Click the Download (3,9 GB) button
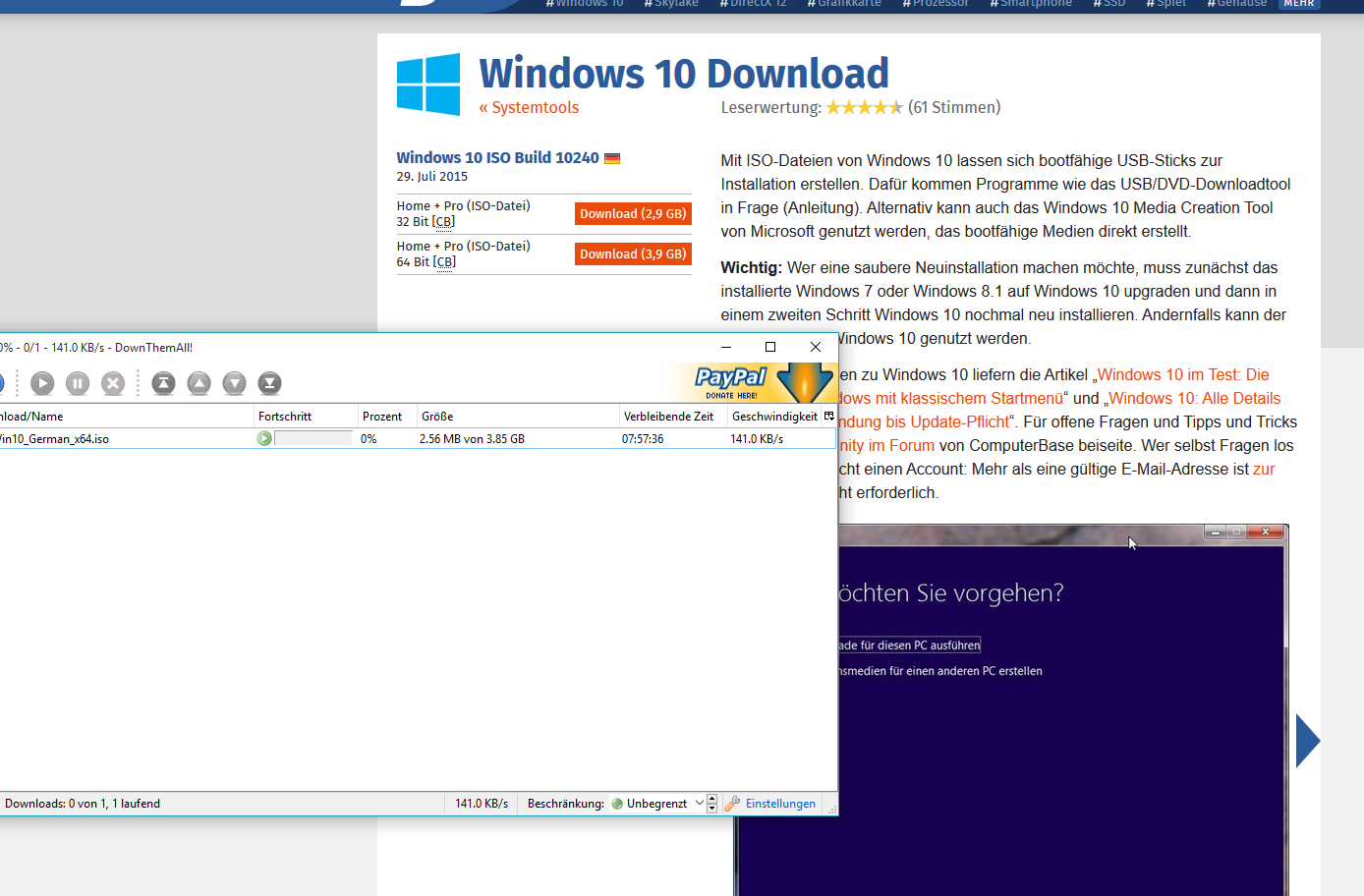Viewport: 1364px width, 896px height. pyautogui.click(x=633, y=253)
